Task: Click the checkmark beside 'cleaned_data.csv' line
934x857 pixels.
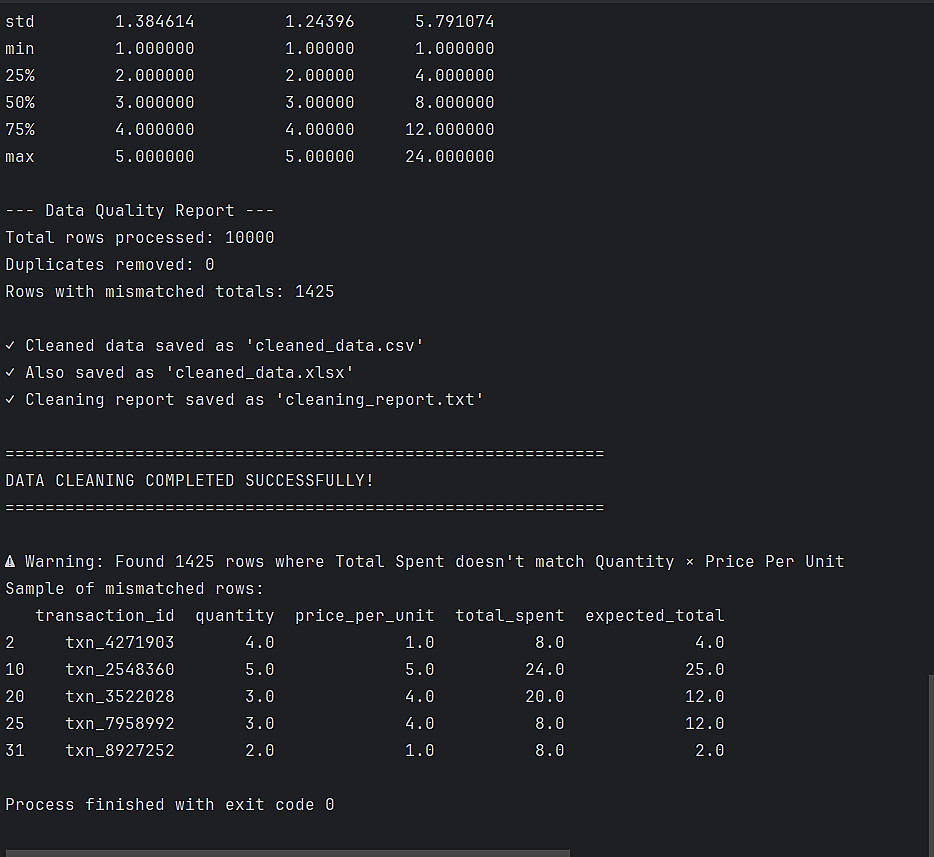Action: [10, 345]
